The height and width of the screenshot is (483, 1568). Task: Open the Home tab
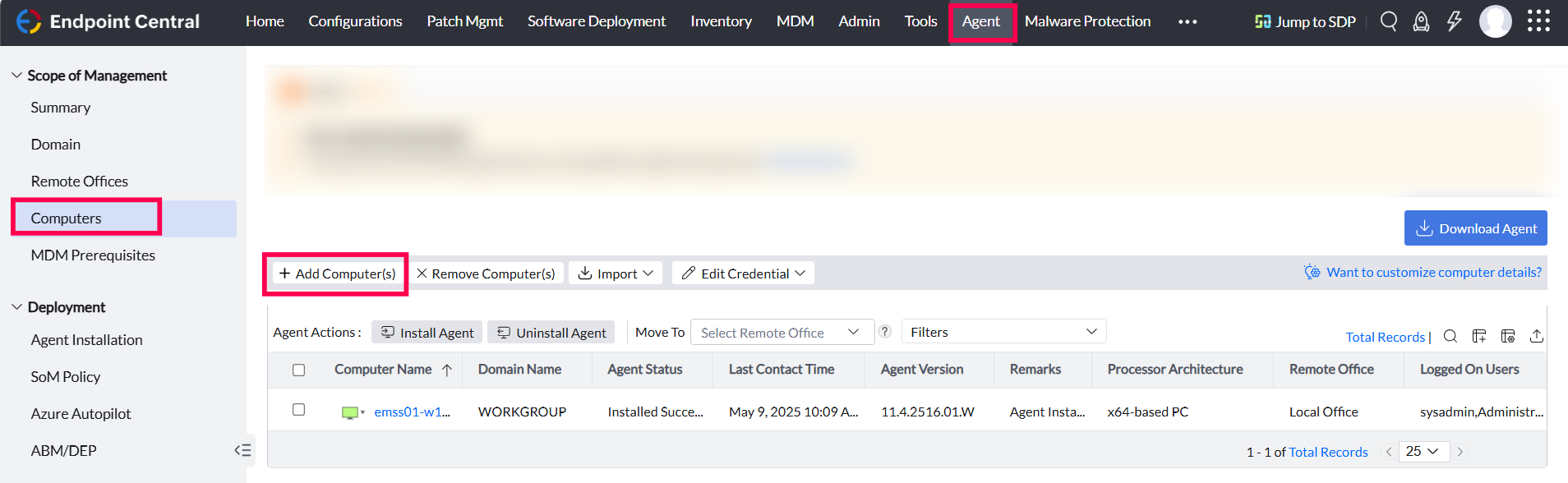pos(265,21)
